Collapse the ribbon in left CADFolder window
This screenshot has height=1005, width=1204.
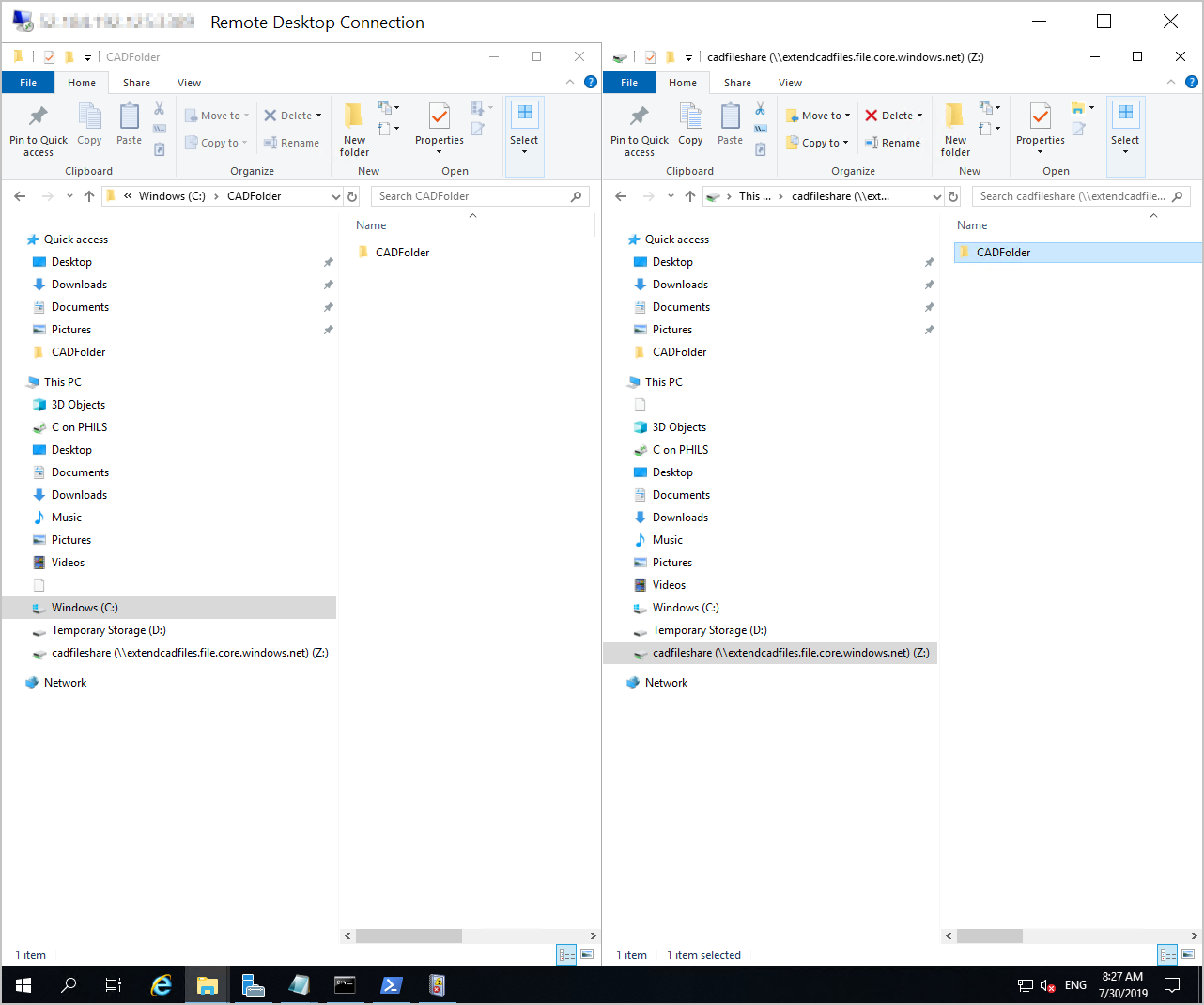click(x=570, y=83)
